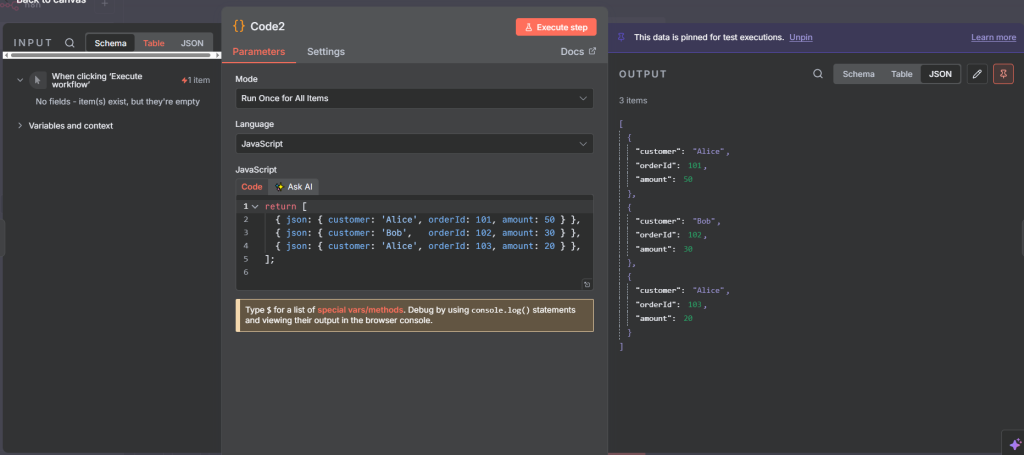This screenshot has height=455, width=1024.
Task: Click the Unpin link
Action: (x=800, y=37)
